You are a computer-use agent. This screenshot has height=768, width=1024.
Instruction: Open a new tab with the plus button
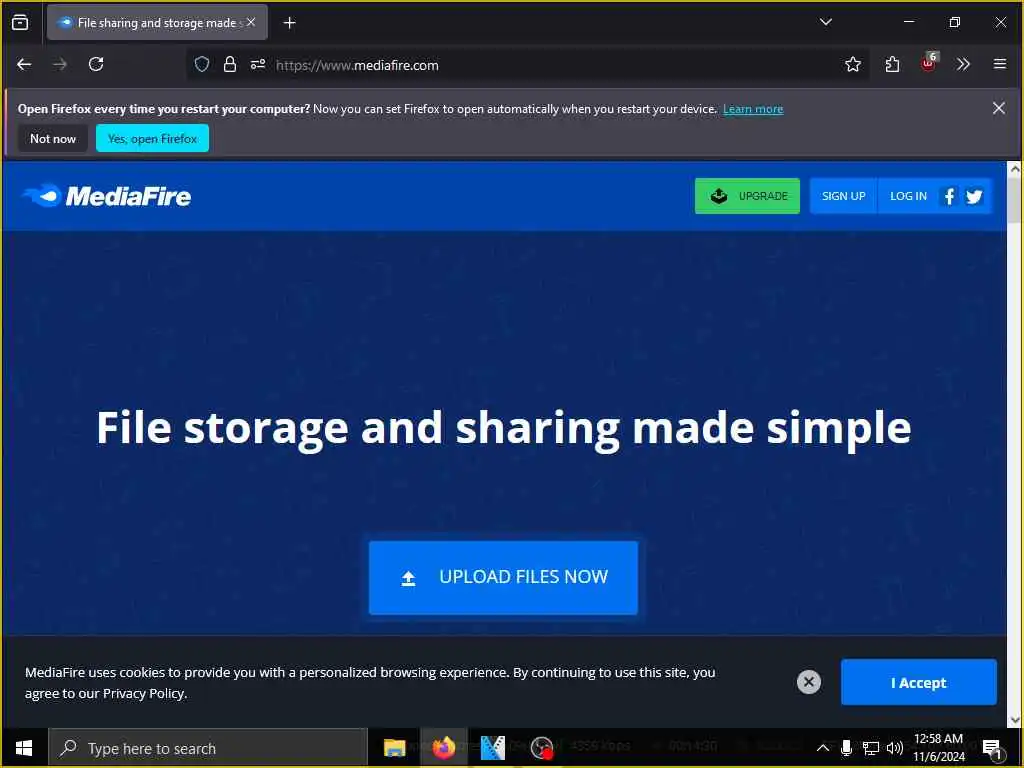(289, 23)
